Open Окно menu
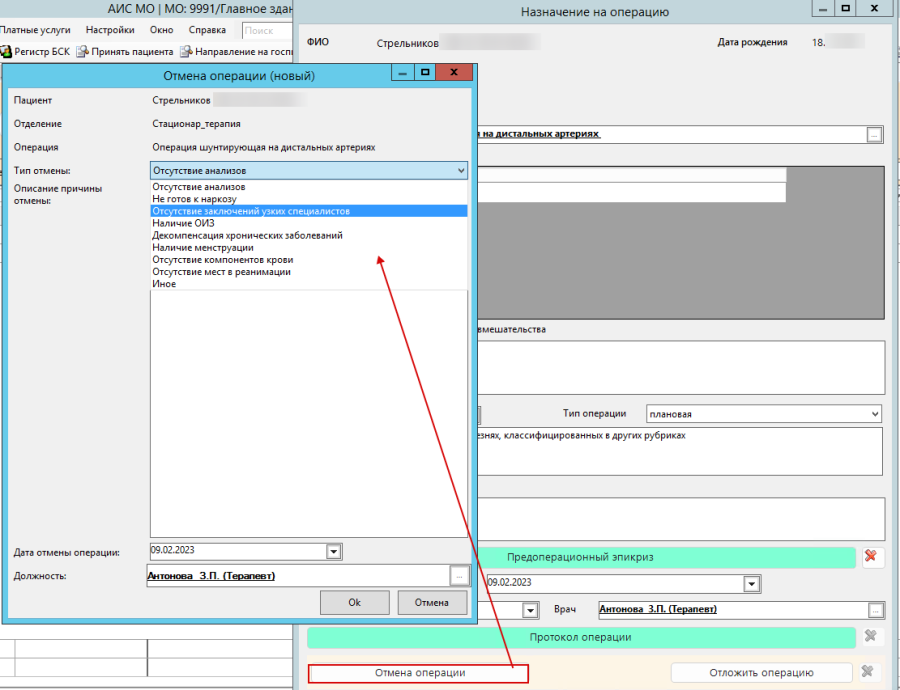 click(x=161, y=30)
